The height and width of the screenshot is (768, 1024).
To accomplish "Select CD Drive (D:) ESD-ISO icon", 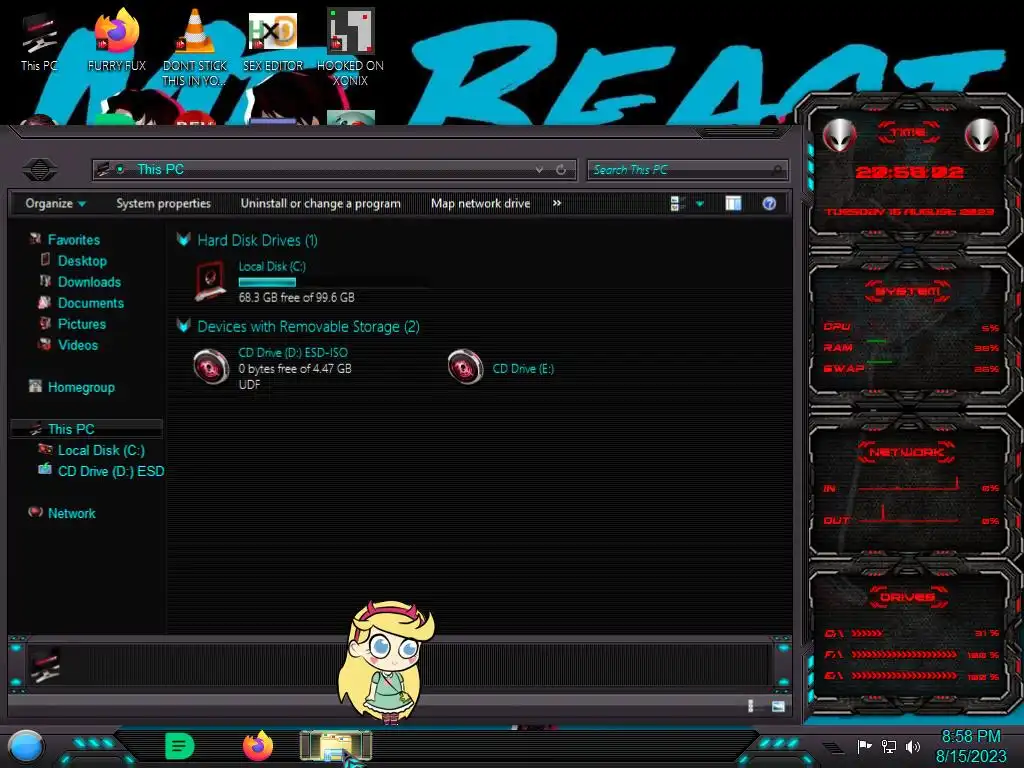I will click(211, 367).
